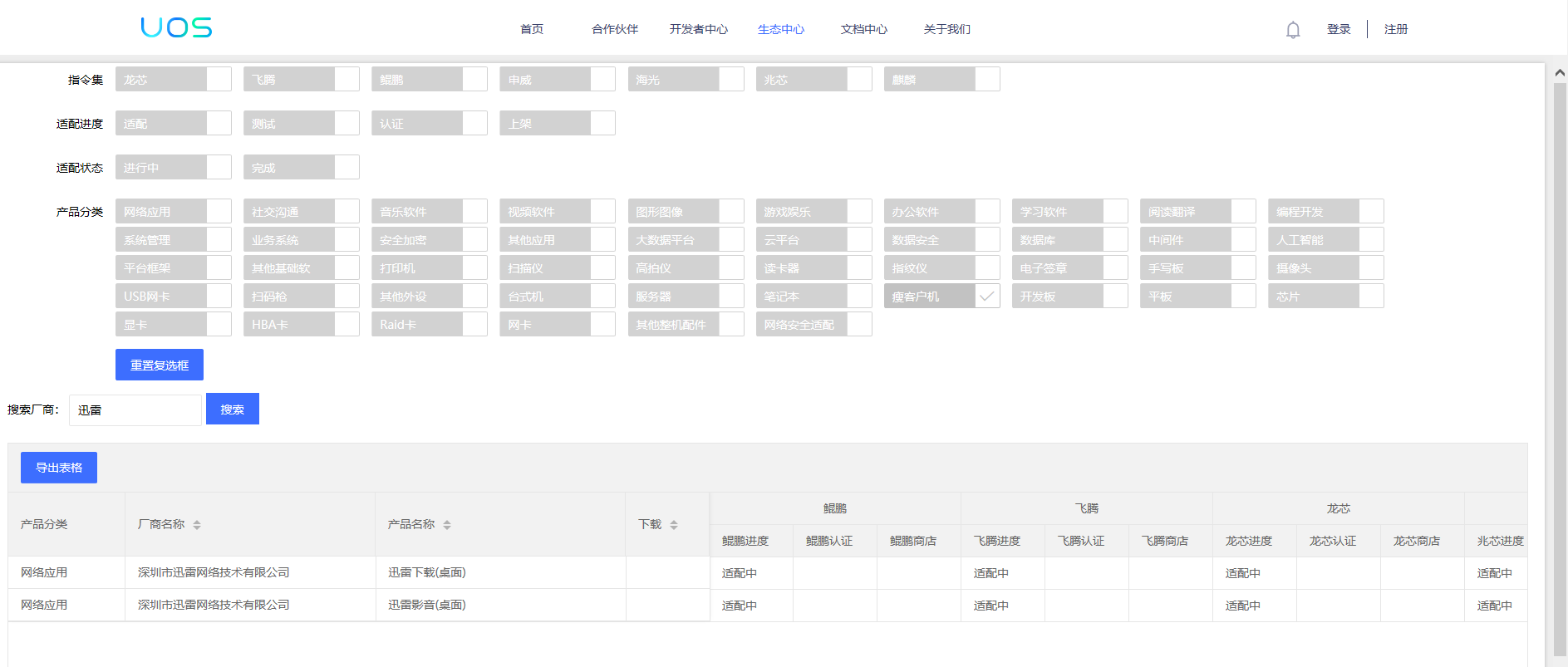Click the 重置复选框 button
This screenshot has width=1568, height=667.
click(x=160, y=365)
